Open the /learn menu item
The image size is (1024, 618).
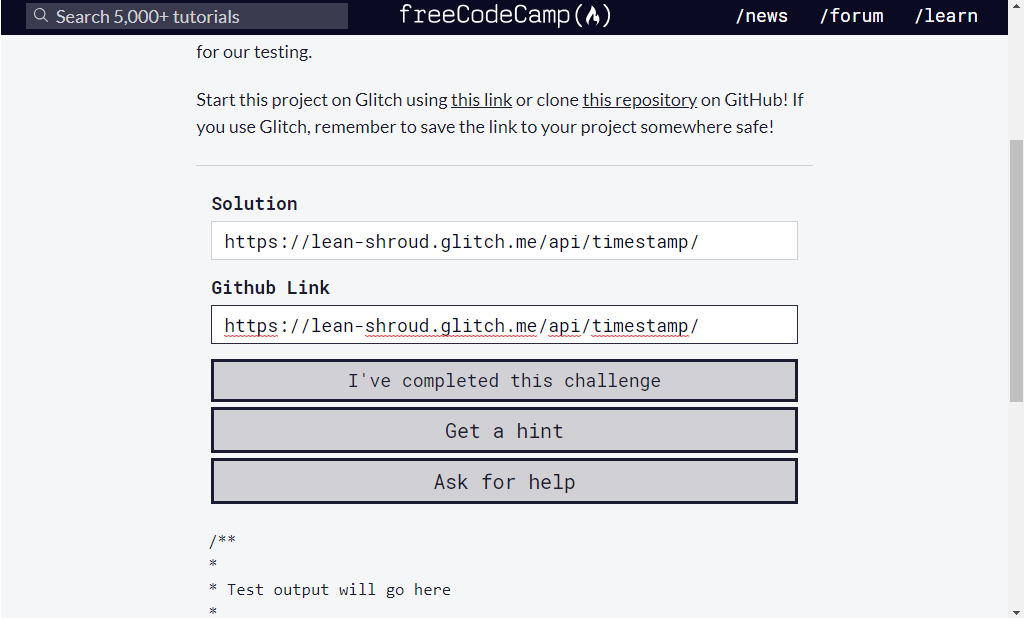(945, 15)
